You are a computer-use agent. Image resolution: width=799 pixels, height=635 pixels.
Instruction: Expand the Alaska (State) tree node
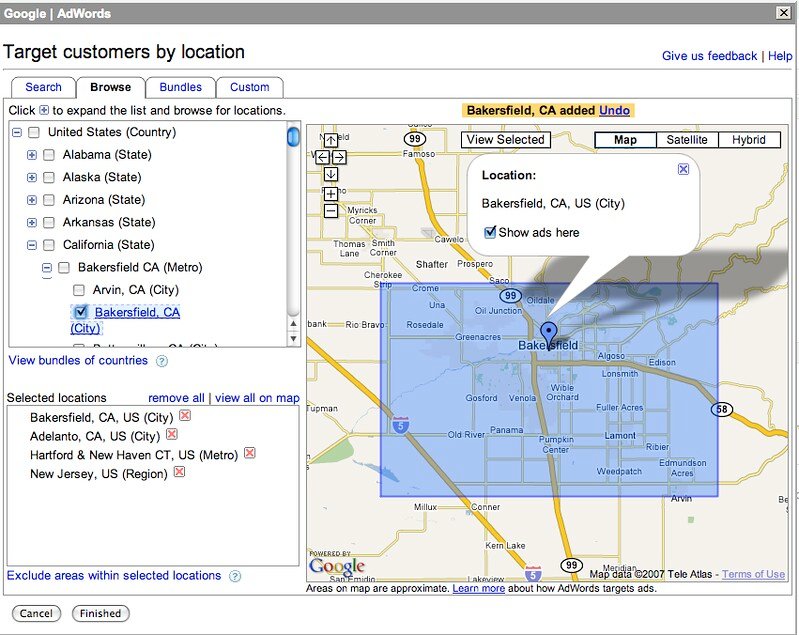(x=32, y=177)
